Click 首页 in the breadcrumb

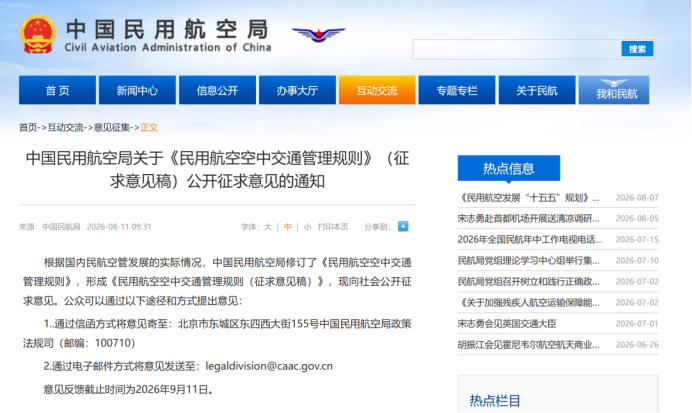point(28,128)
